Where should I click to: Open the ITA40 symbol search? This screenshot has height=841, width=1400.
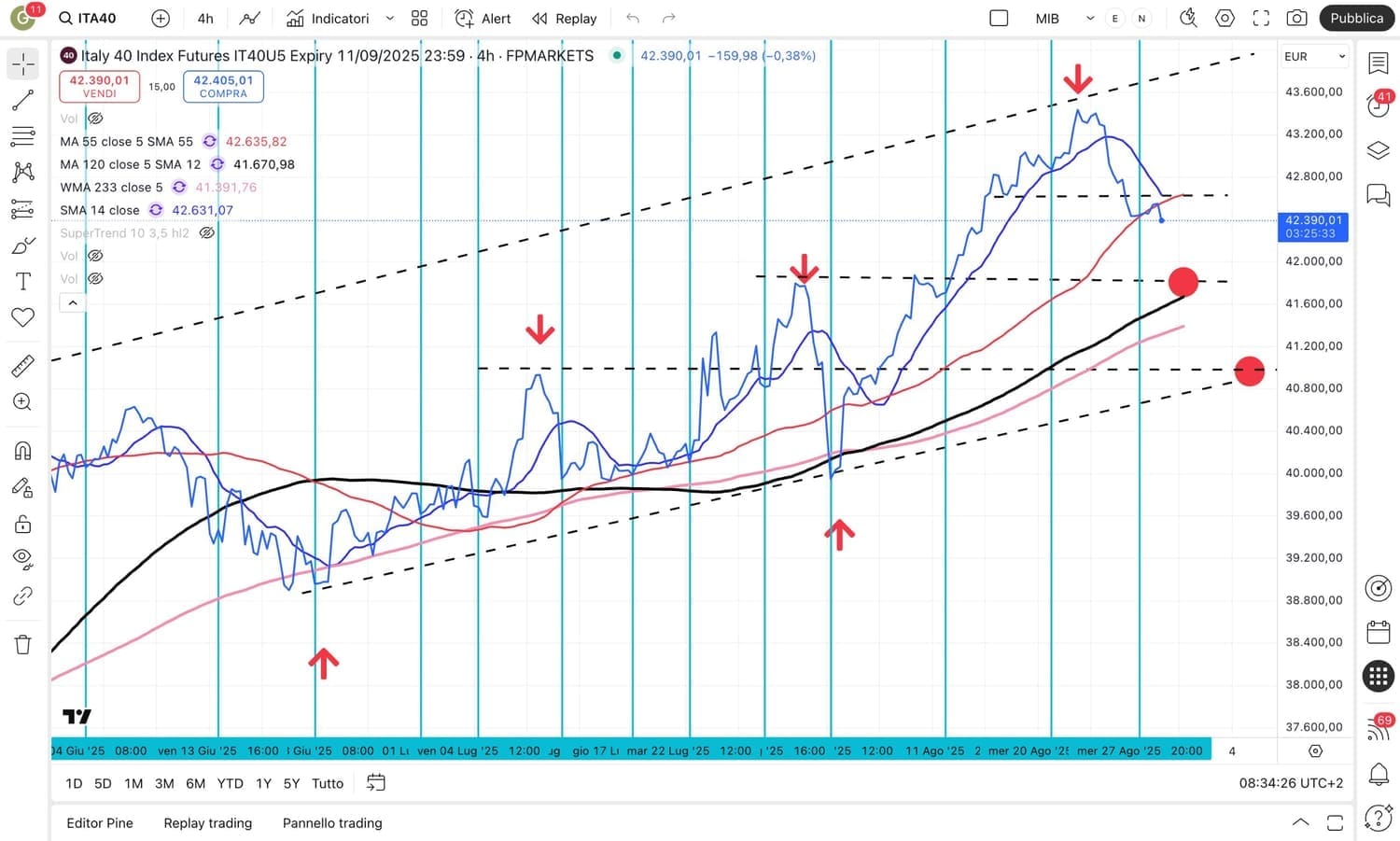88,18
